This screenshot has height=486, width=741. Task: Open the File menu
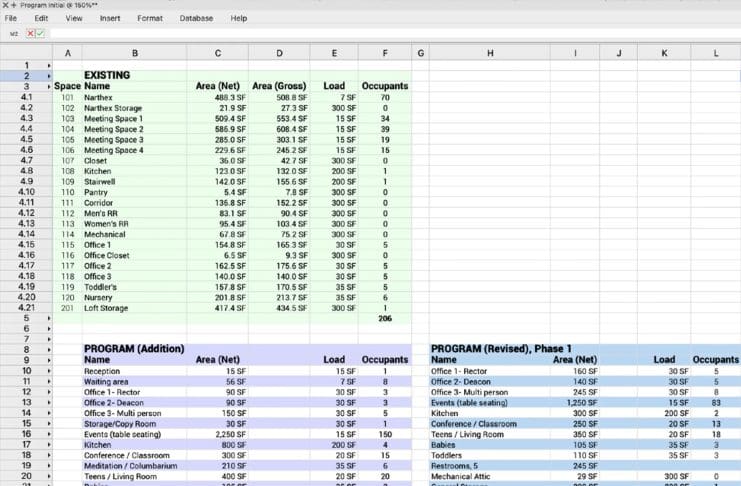coord(11,18)
